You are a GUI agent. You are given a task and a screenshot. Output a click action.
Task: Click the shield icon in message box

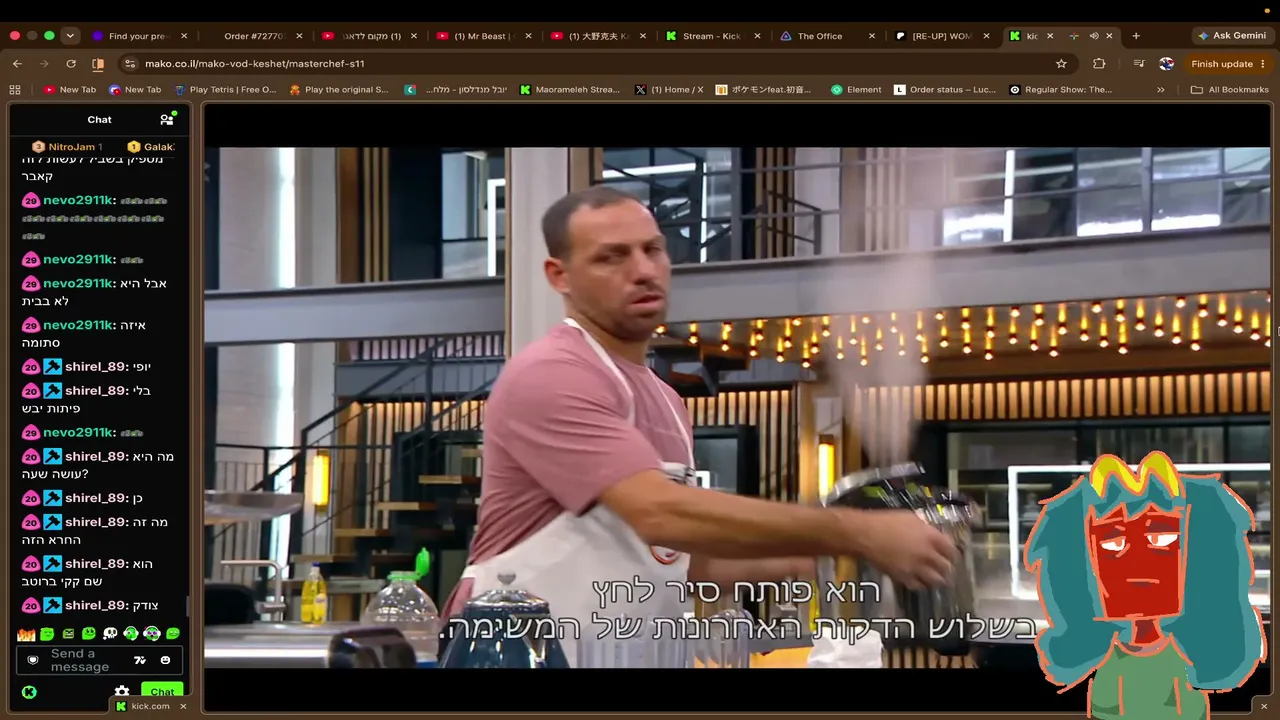pyautogui.click(x=33, y=660)
